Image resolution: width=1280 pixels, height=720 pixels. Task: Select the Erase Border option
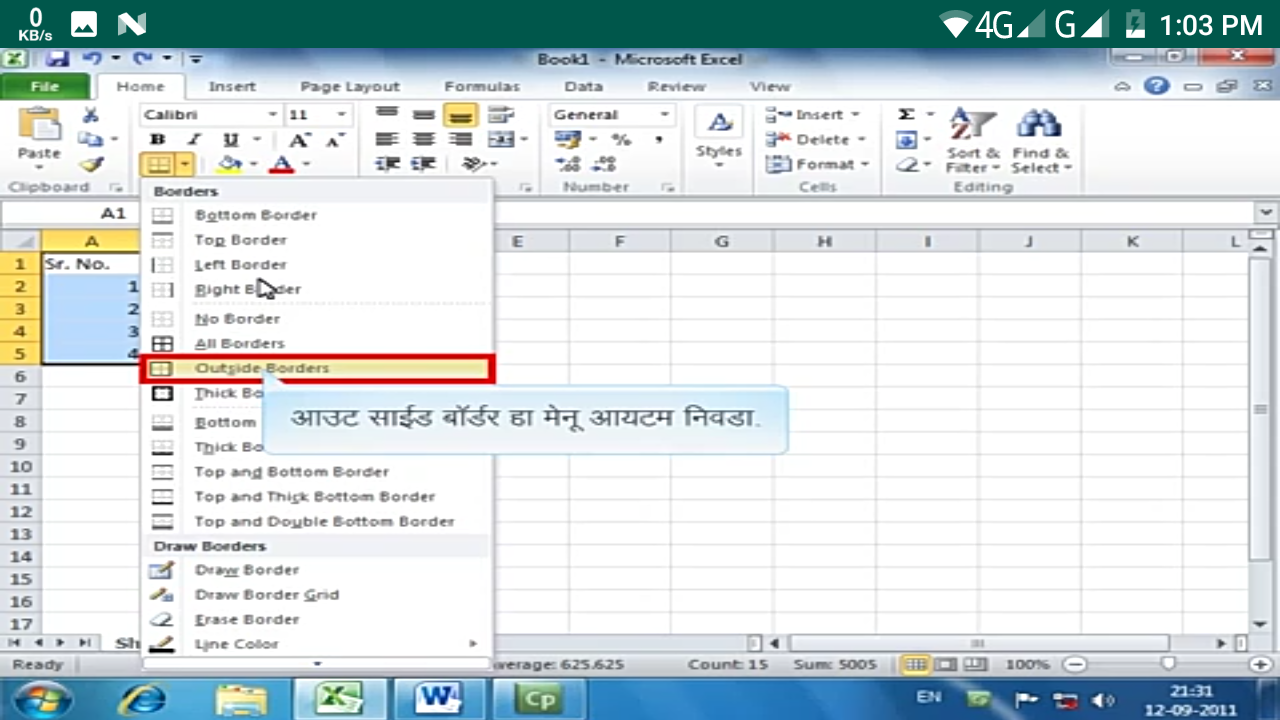click(x=316, y=620)
